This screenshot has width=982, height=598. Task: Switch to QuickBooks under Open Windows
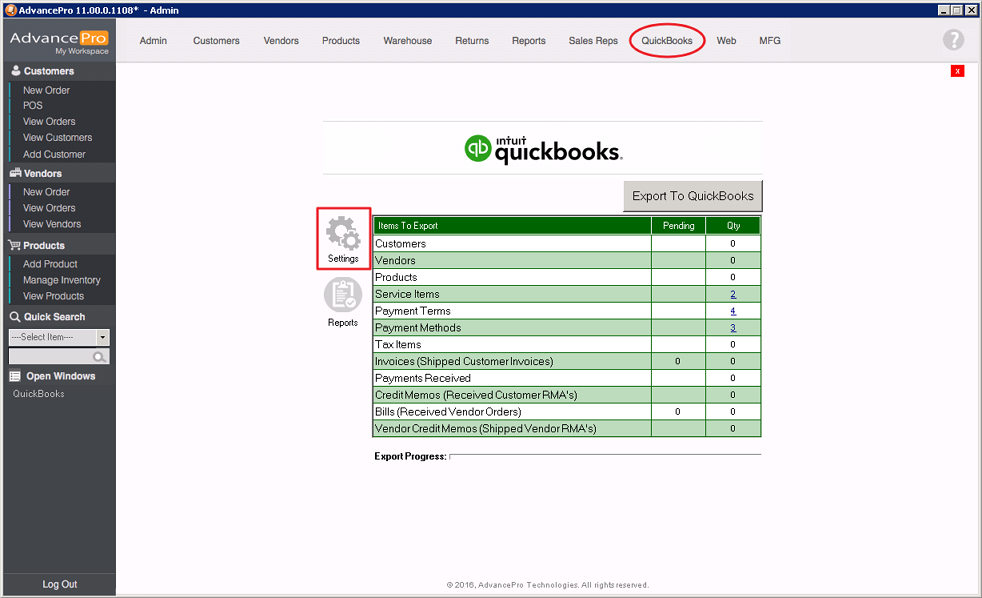pos(38,394)
